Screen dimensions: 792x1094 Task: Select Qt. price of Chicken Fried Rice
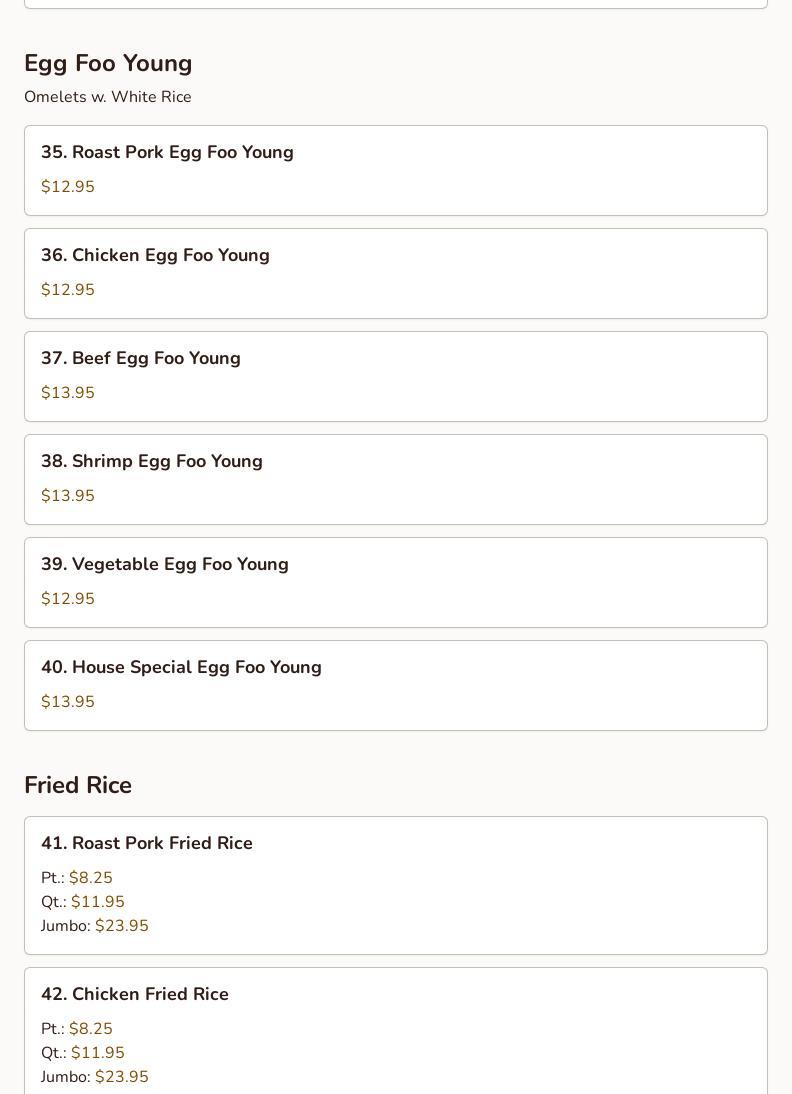pyautogui.click(x=97, y=1053)
